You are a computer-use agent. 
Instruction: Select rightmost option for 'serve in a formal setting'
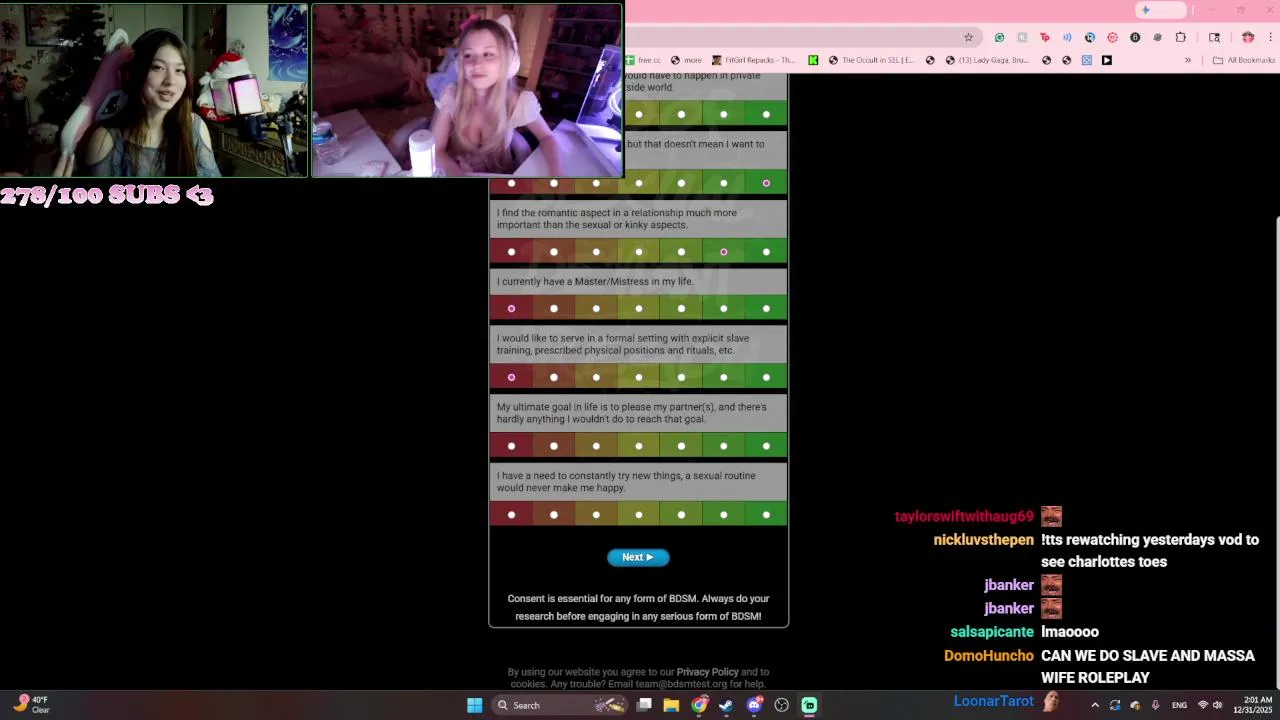click(766, 377)
